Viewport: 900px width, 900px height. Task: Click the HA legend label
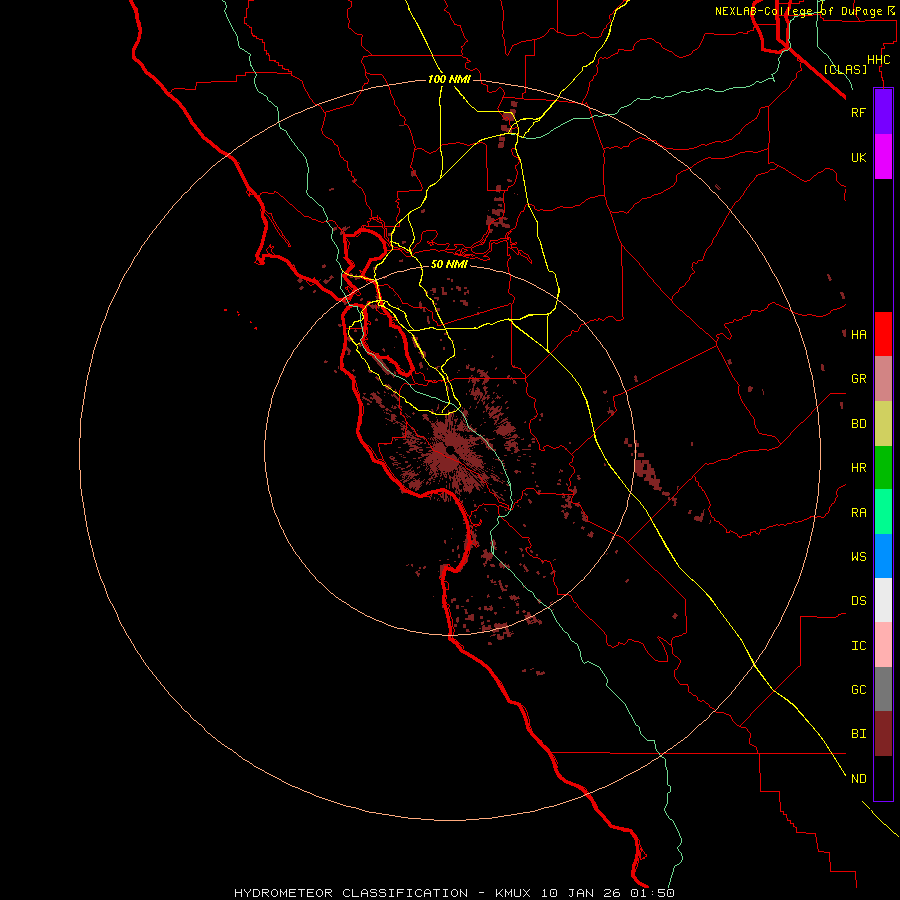click(859, 335)
